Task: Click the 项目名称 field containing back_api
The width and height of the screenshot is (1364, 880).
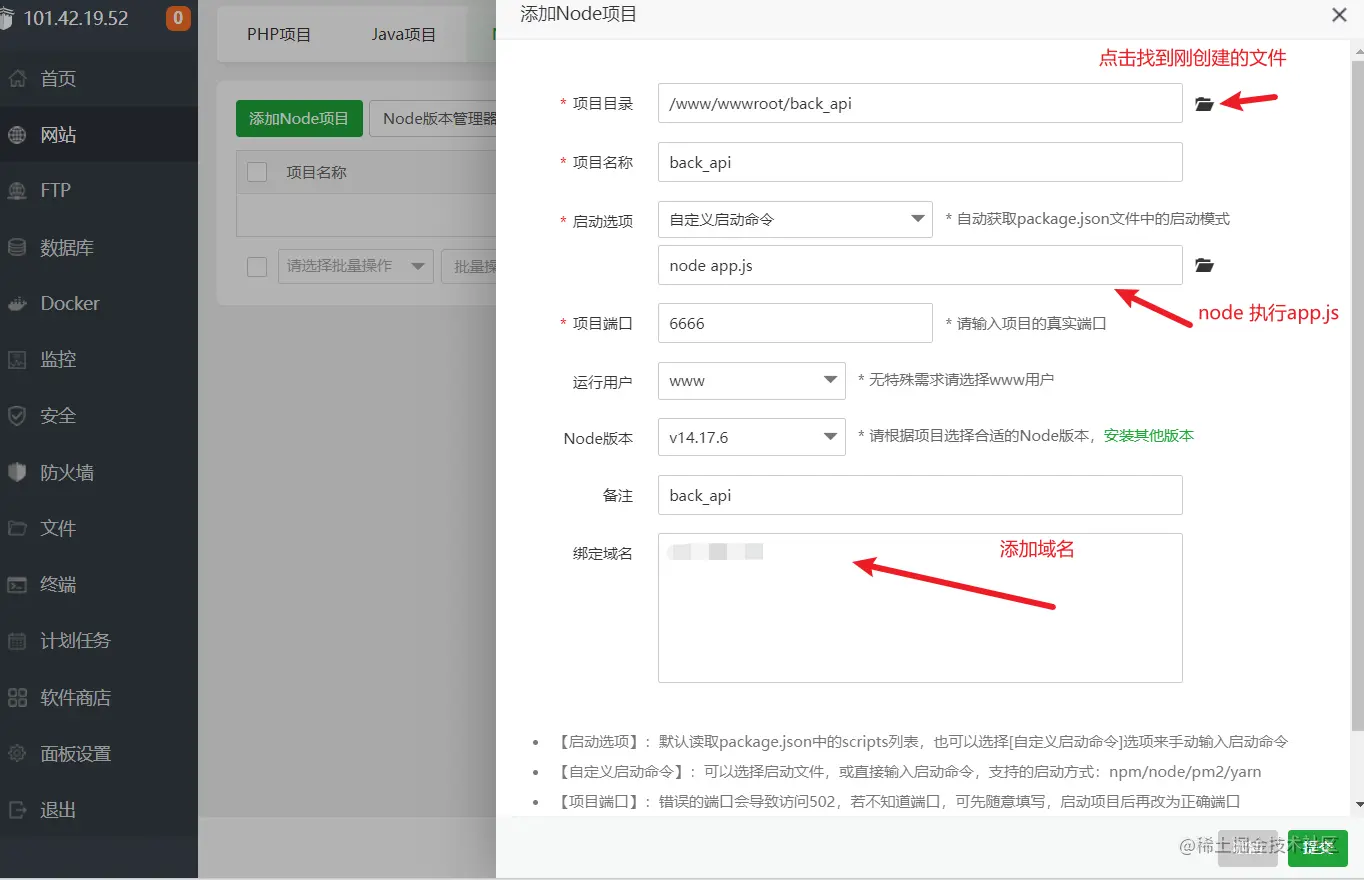Action: click(x=920, y=162)
